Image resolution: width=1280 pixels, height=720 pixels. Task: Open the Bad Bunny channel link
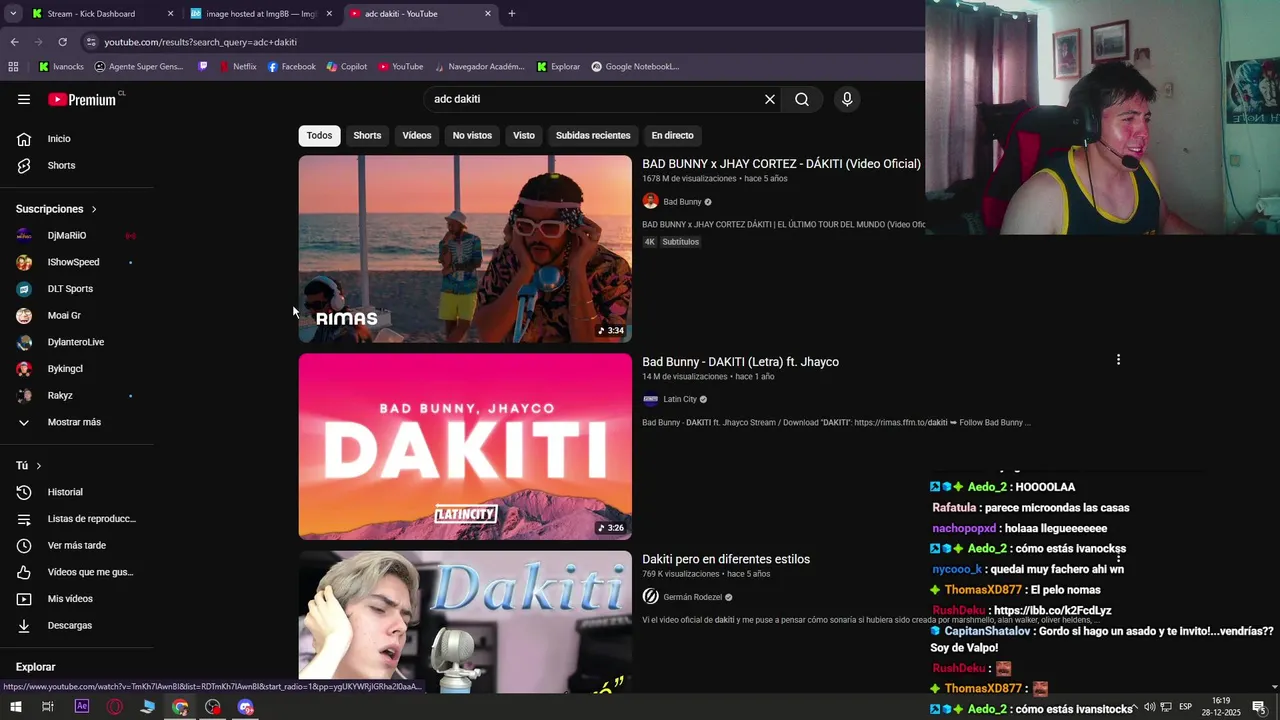coord(682,202)
